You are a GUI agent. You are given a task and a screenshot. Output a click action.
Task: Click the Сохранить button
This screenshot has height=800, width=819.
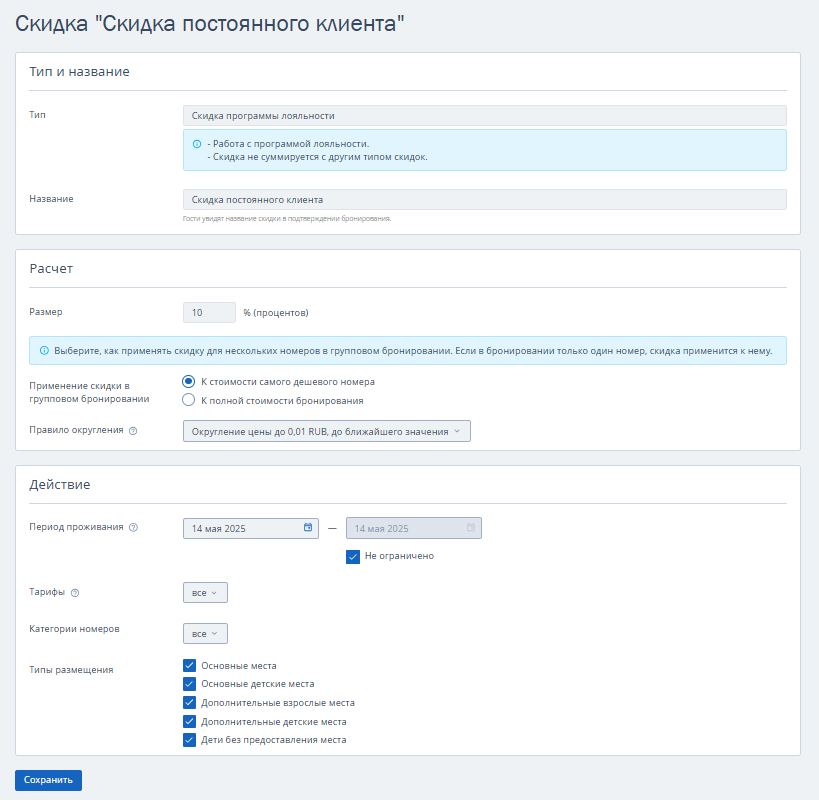click(48, 780)
